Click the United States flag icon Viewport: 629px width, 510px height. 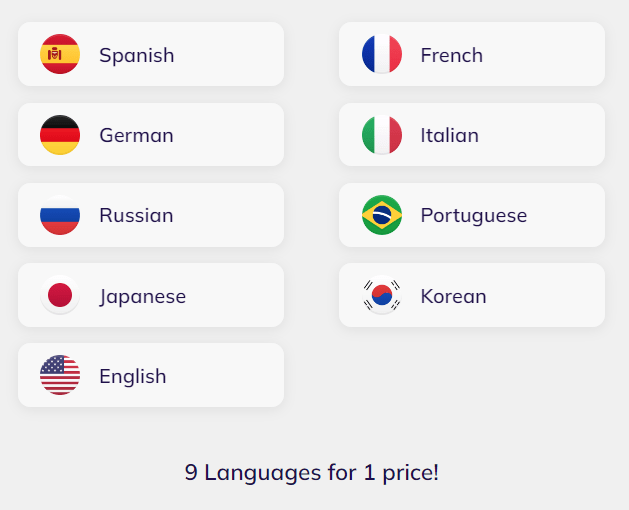tap(60, 376)
